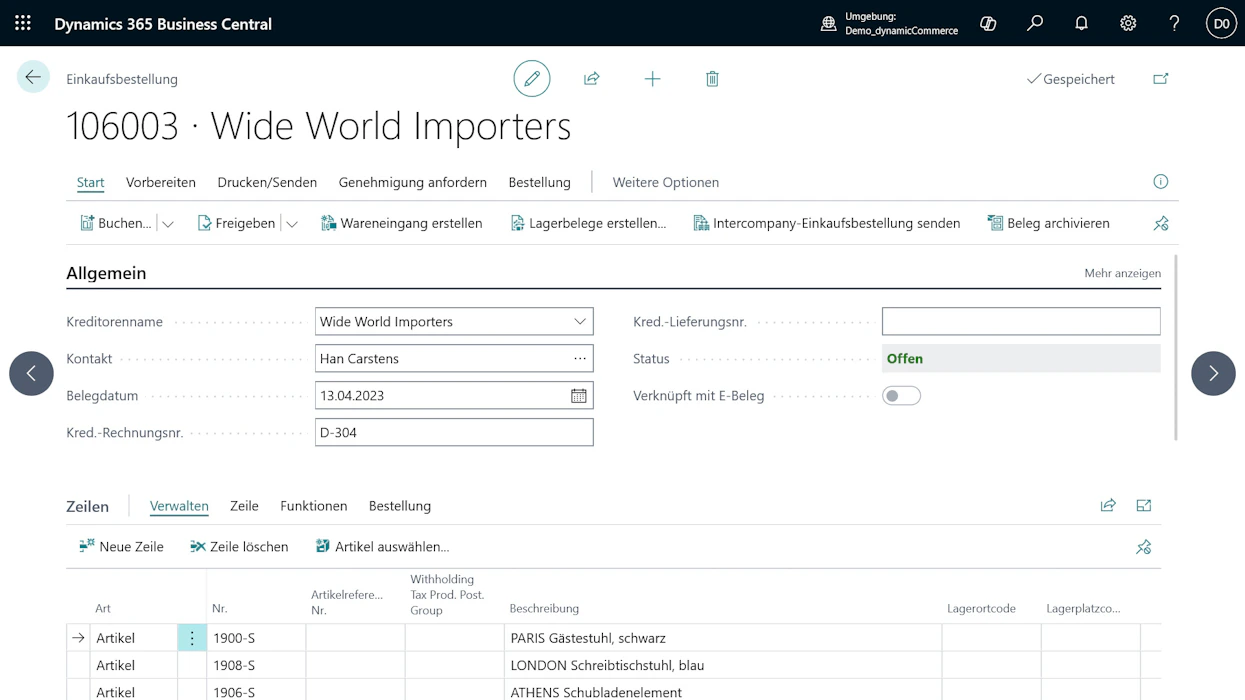The width and height of the screenshot is (1245, 700).
Task: Pin the Start action bar
Action: (1161, 223)
